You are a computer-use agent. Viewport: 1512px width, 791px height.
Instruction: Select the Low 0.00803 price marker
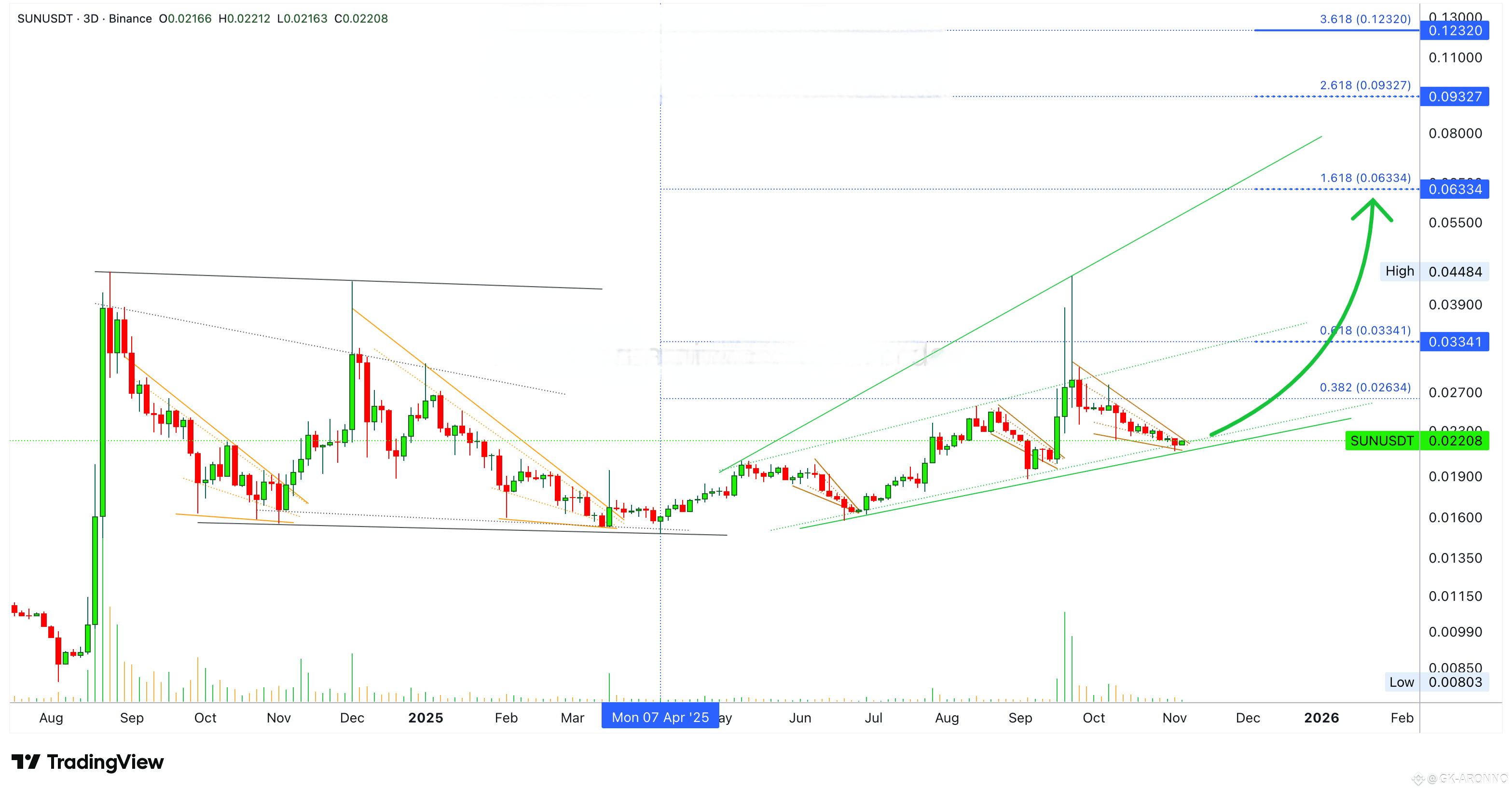pos(1436,682)
